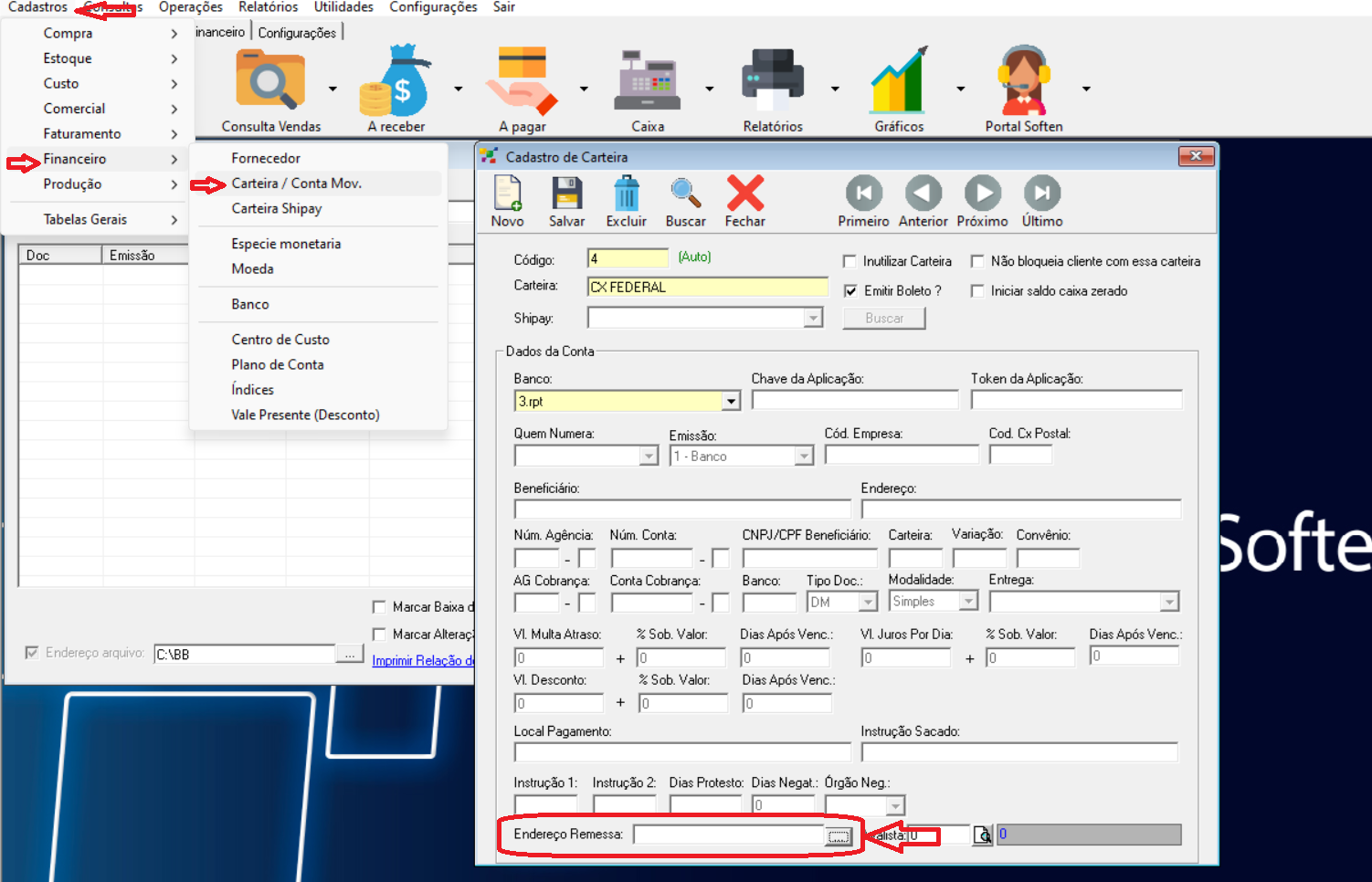The image size is (1372, 882).
Task: Go to Anterior record
Action: pyautogui.click(x=923, y=193)
